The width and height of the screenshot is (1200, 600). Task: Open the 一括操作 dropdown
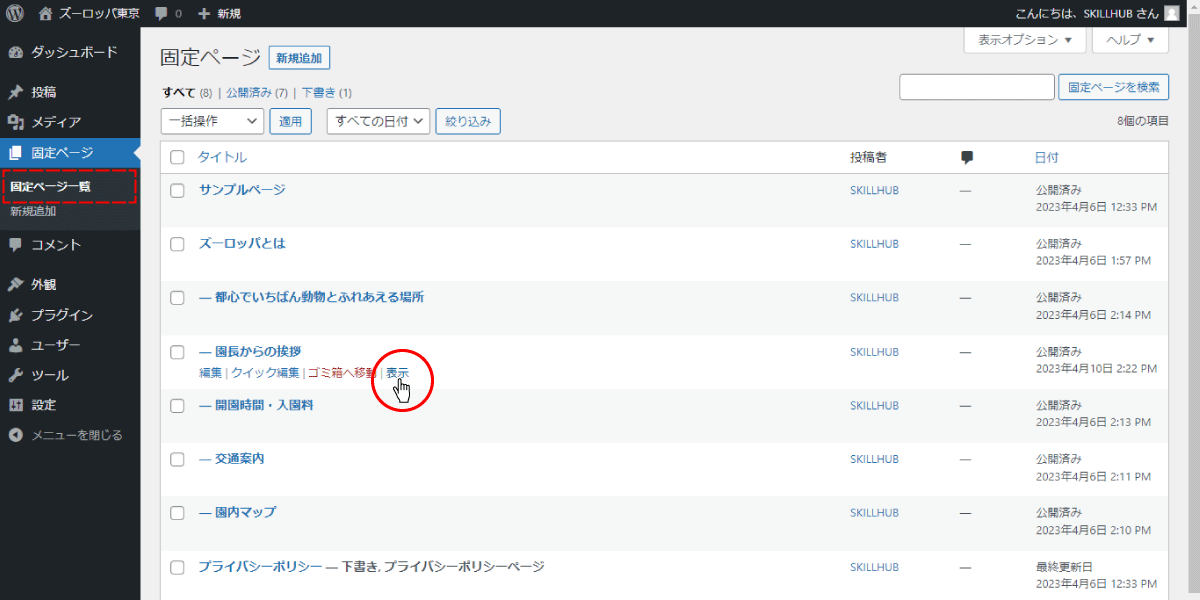coord(212,121)
